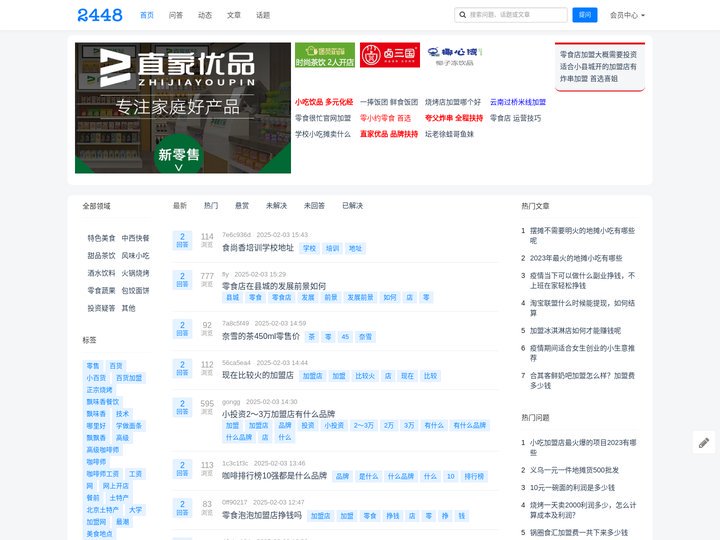Viewport: 720px width, 540px height.
Task: Click the blue 提问 button
Action: point(585,15)
